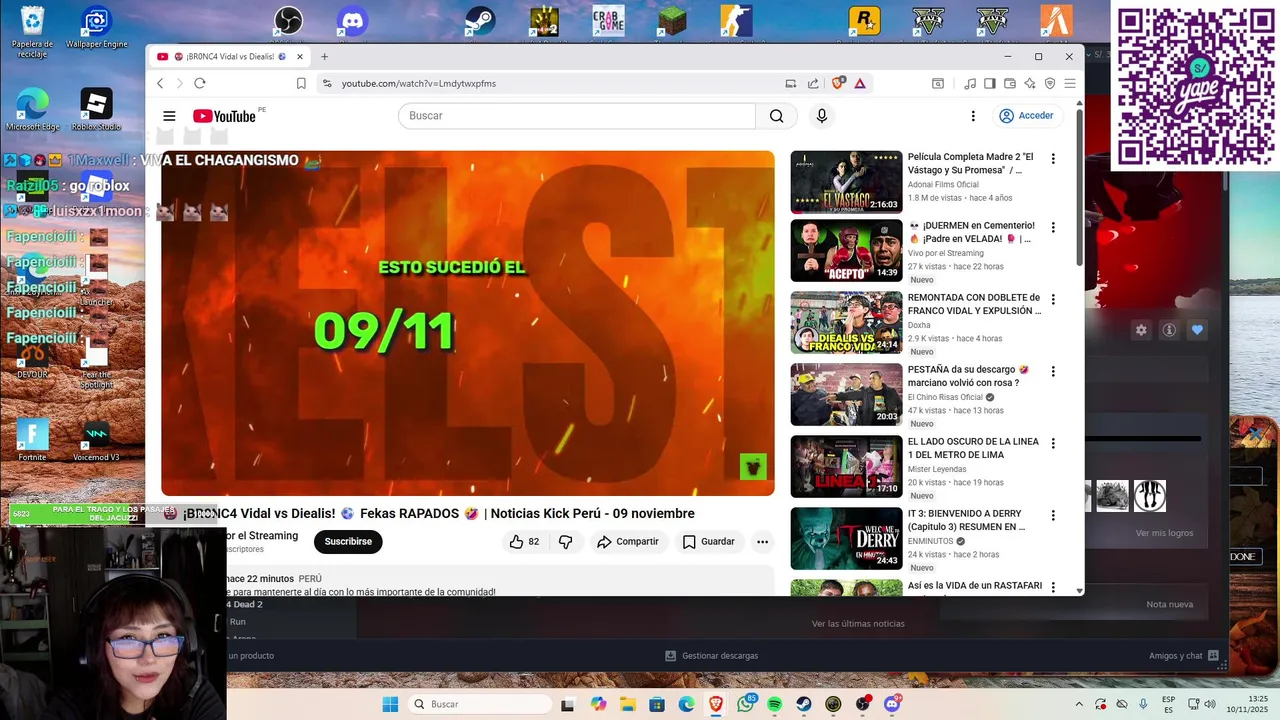Viewport: 1280px width, 720px height.
Task: Bookmark this page with the bookmark icon
Action: pyautogui.click(x=301, y=84)
